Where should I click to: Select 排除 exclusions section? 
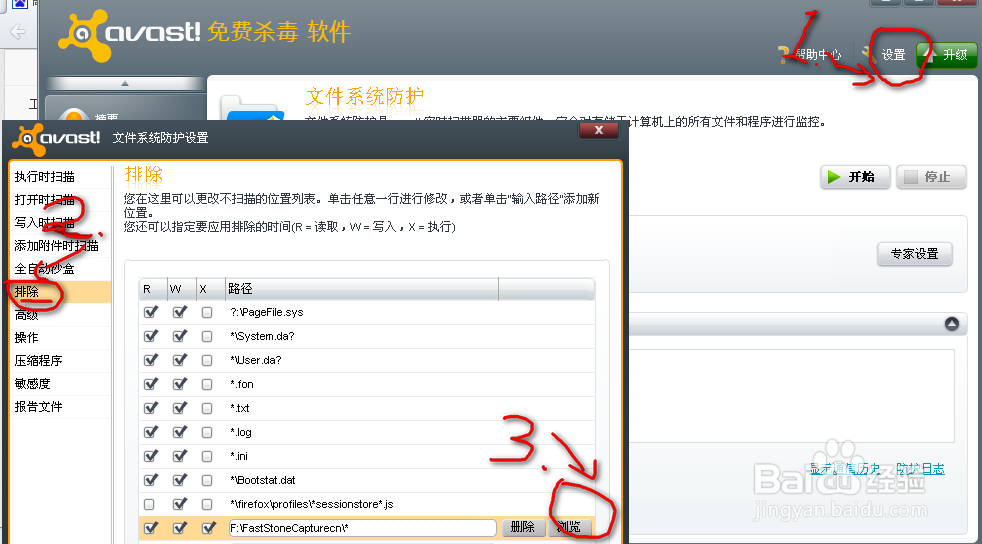point(60,292)
